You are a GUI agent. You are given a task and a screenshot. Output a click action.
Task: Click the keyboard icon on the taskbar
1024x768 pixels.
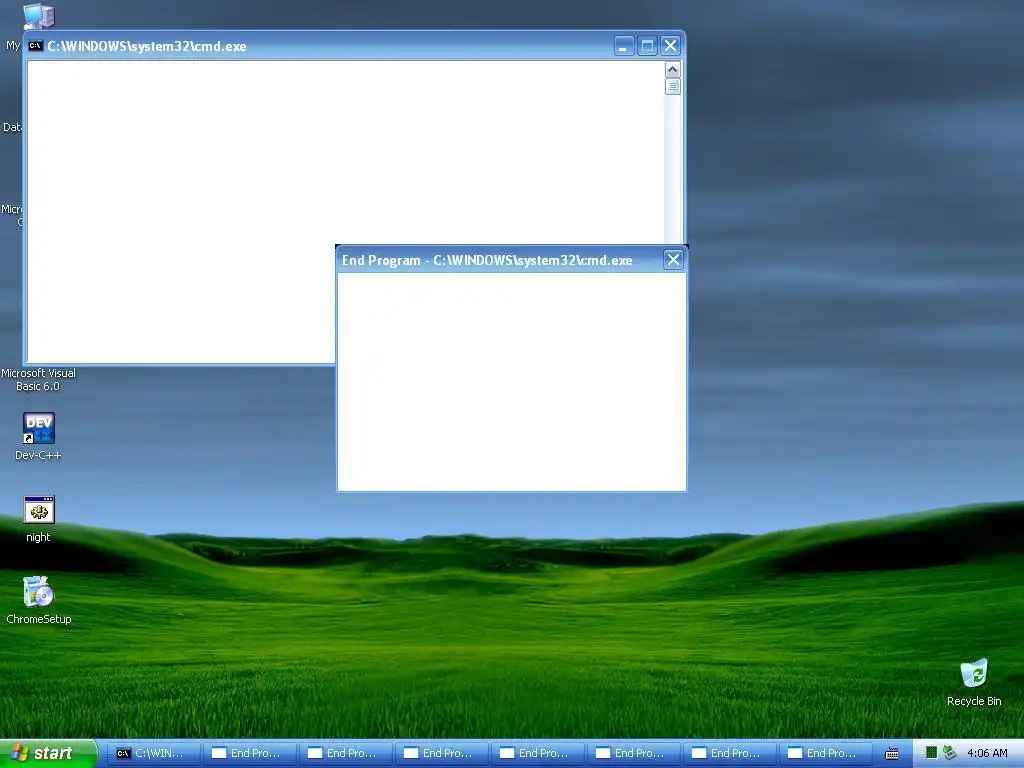click(x=891, y=754)
